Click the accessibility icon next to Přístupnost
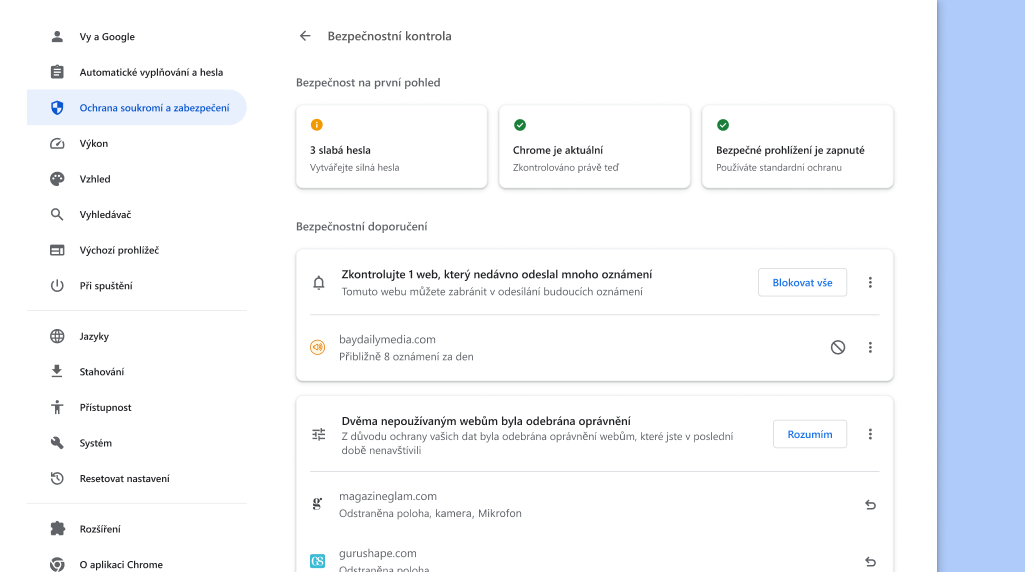 57,407
